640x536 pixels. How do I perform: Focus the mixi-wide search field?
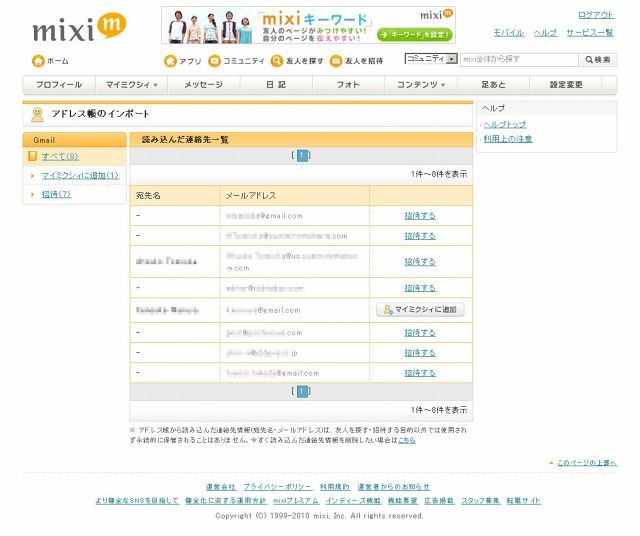pos(519,59)
